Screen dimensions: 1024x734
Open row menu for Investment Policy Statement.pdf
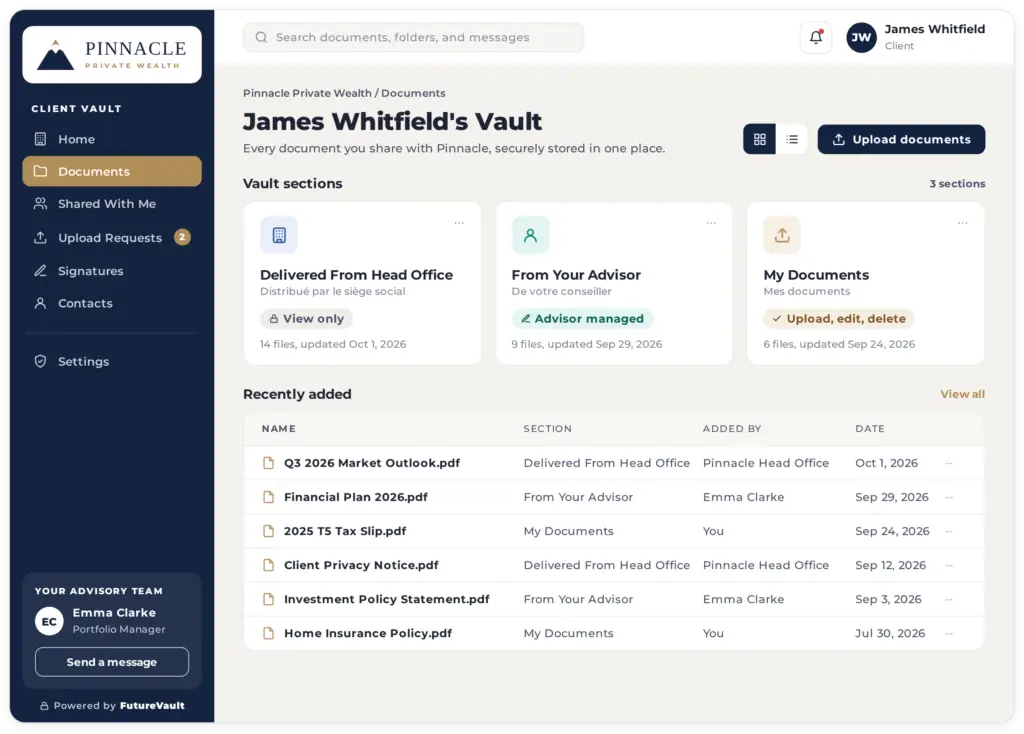point(949,599)
